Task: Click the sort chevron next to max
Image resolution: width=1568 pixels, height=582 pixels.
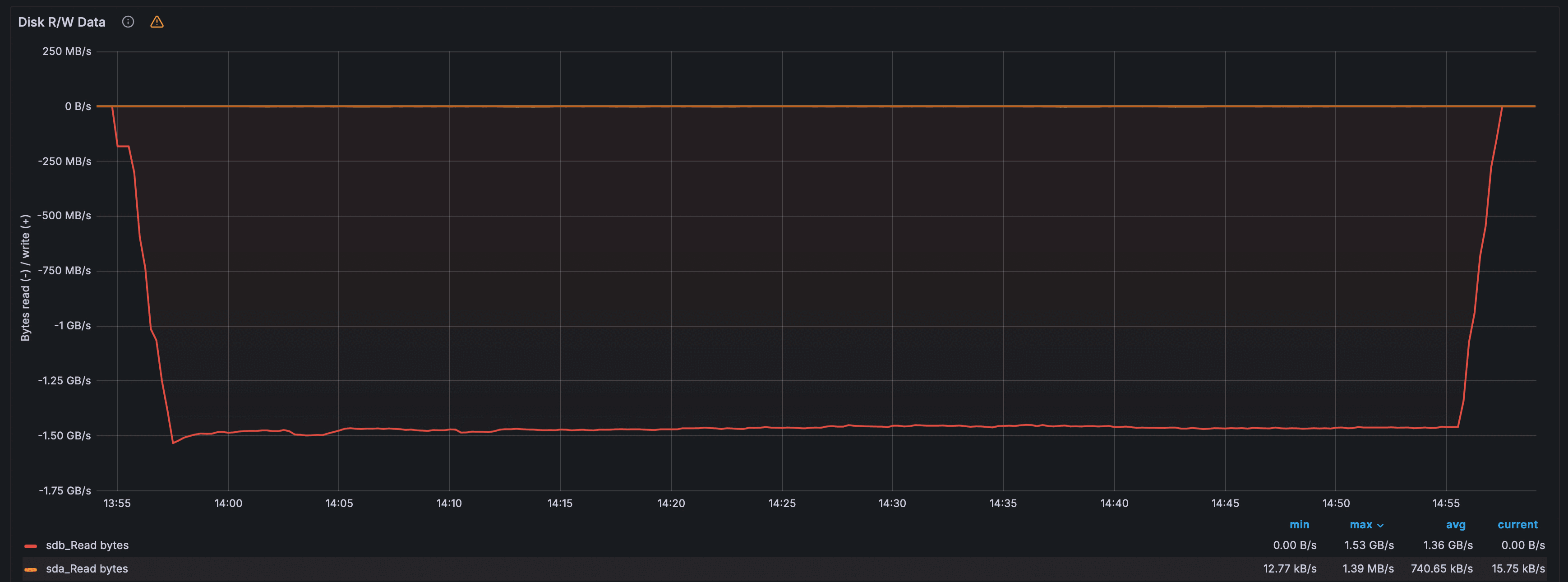Action: [x=1380, y=526]
